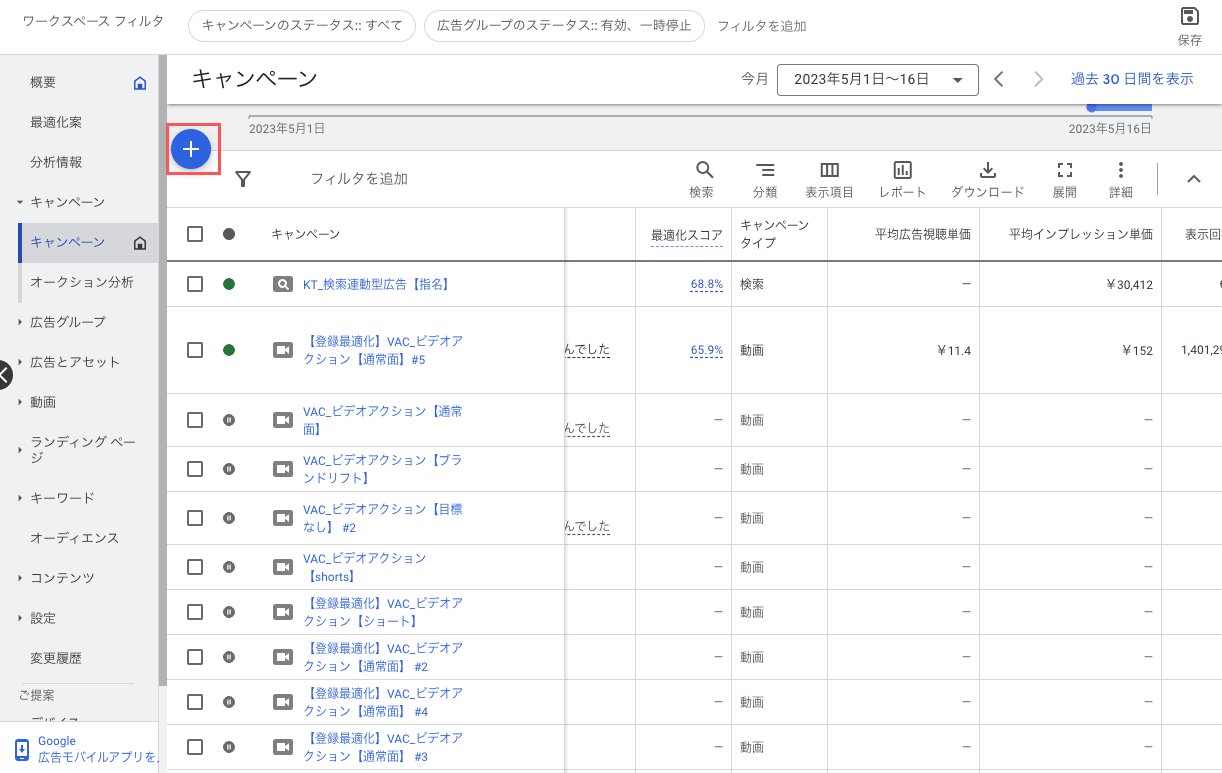Click the blue plus new campaign button
The width and height of the screenshot is (1222, 773).
coord(191,149)
